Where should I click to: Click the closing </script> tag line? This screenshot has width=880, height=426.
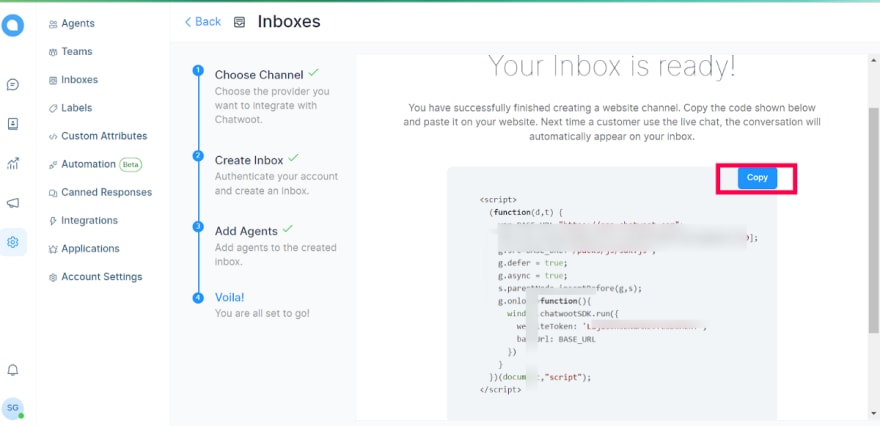[500, 390]
